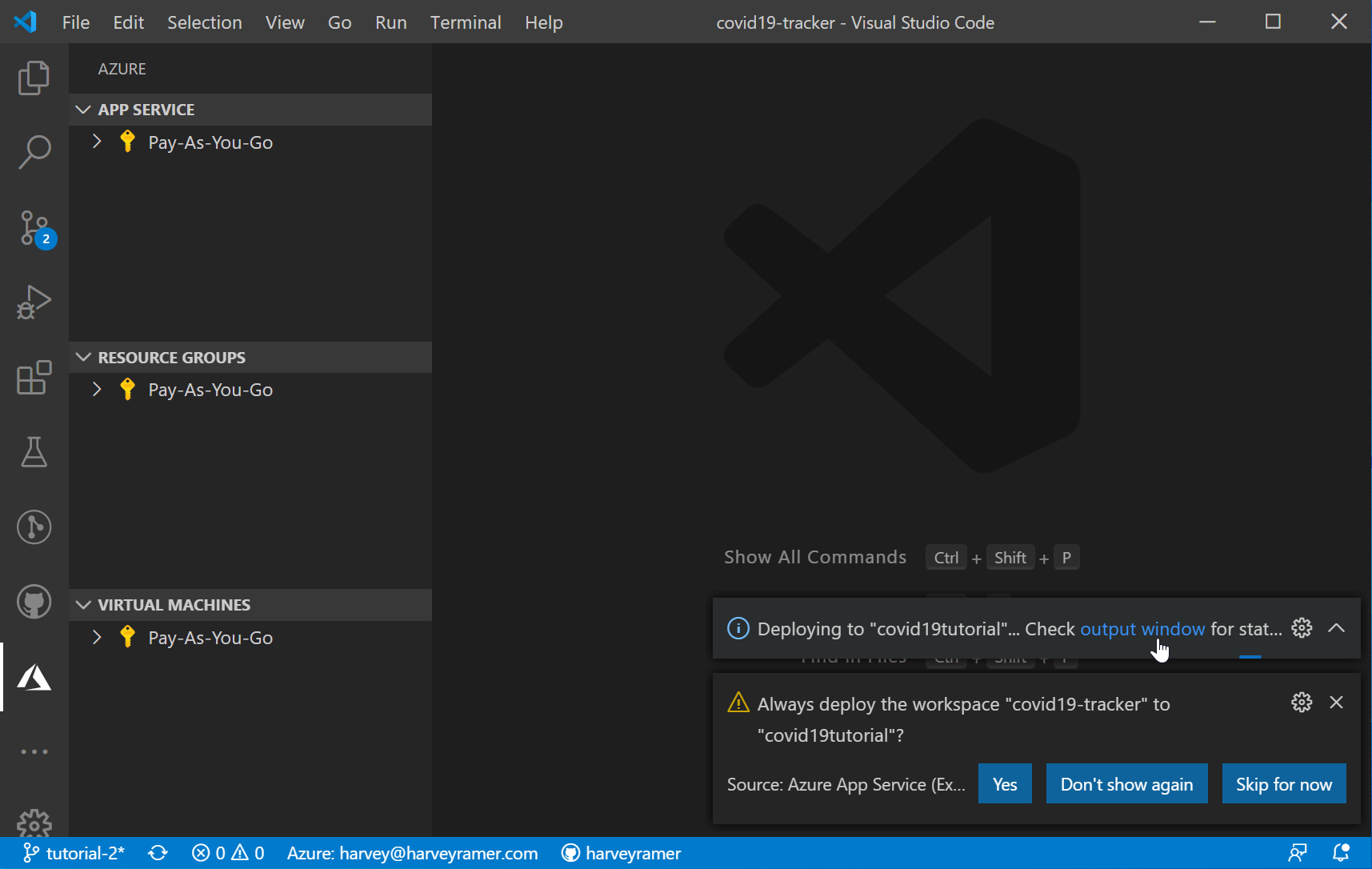Open the Run and Debug view

point(34,302)
